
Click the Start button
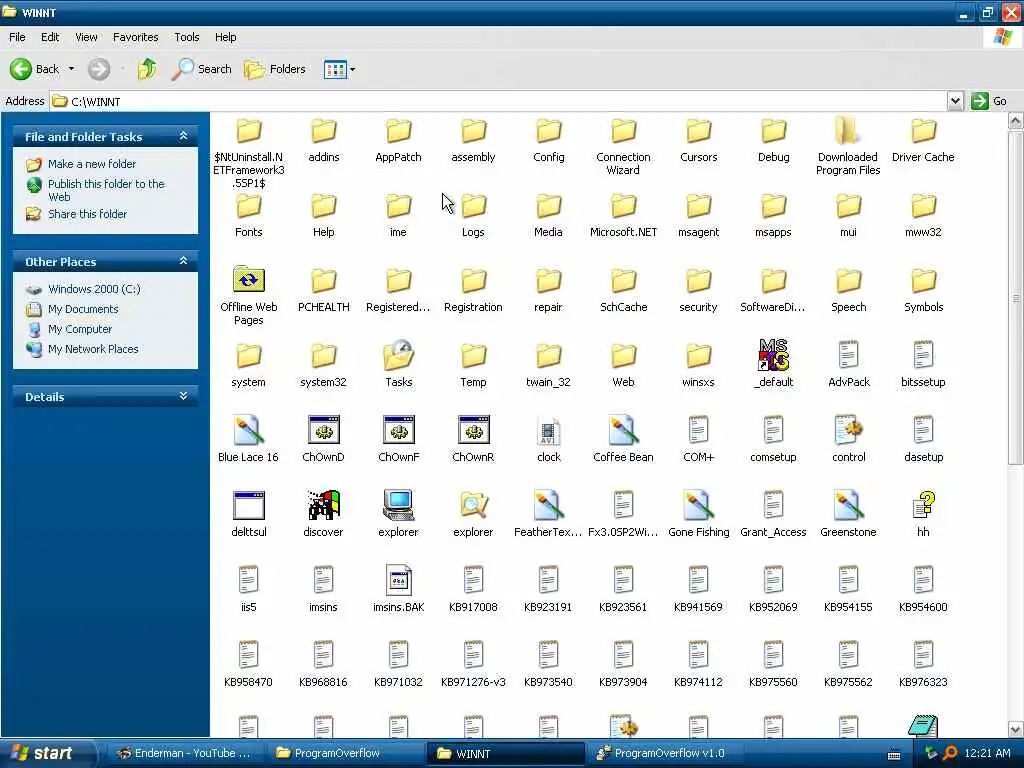pyautogui.click(x=46, y=754)
